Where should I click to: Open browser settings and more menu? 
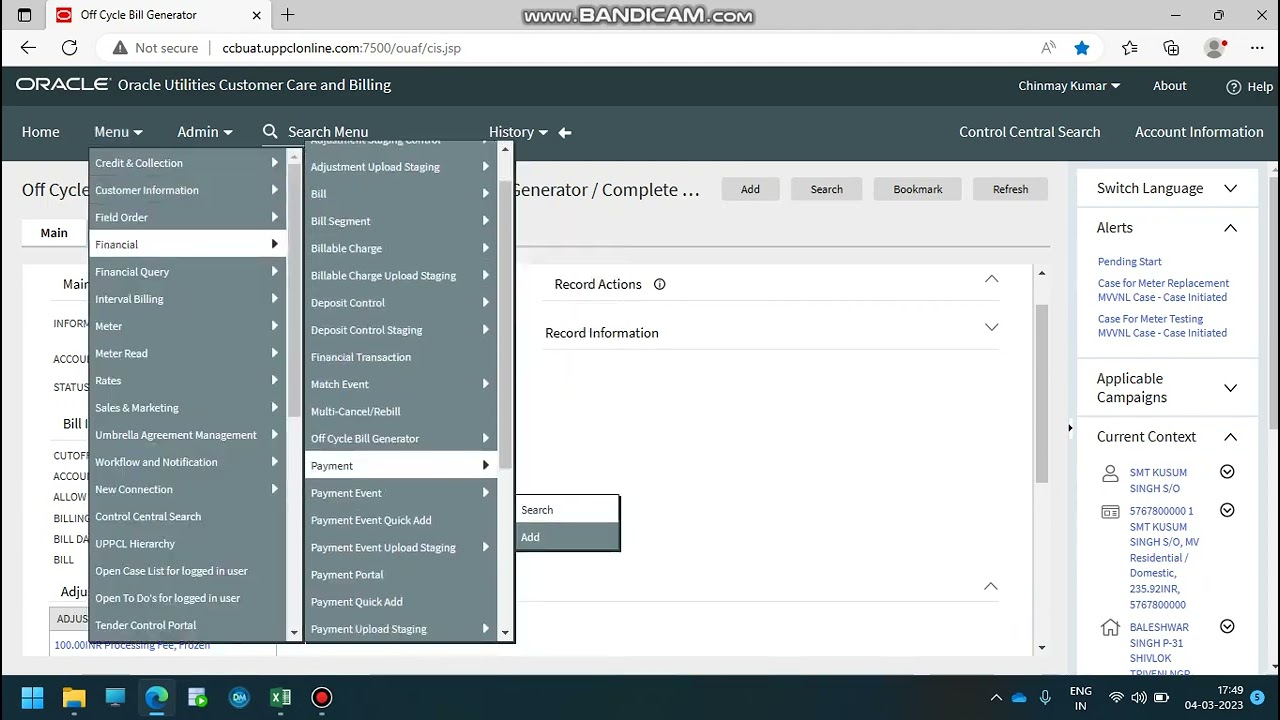point(1257,47)
